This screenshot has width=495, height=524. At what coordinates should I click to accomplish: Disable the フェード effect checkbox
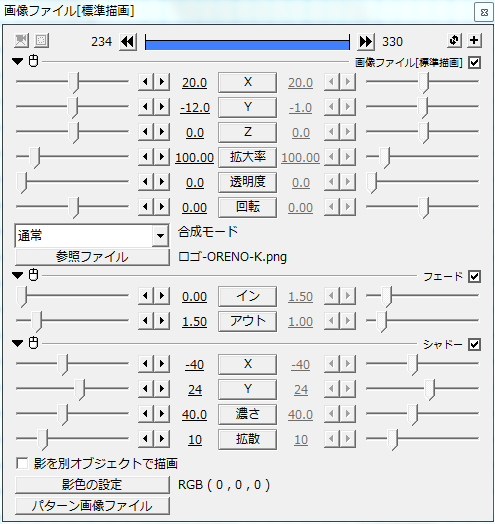pyautogui.click(x=475, y=276)
